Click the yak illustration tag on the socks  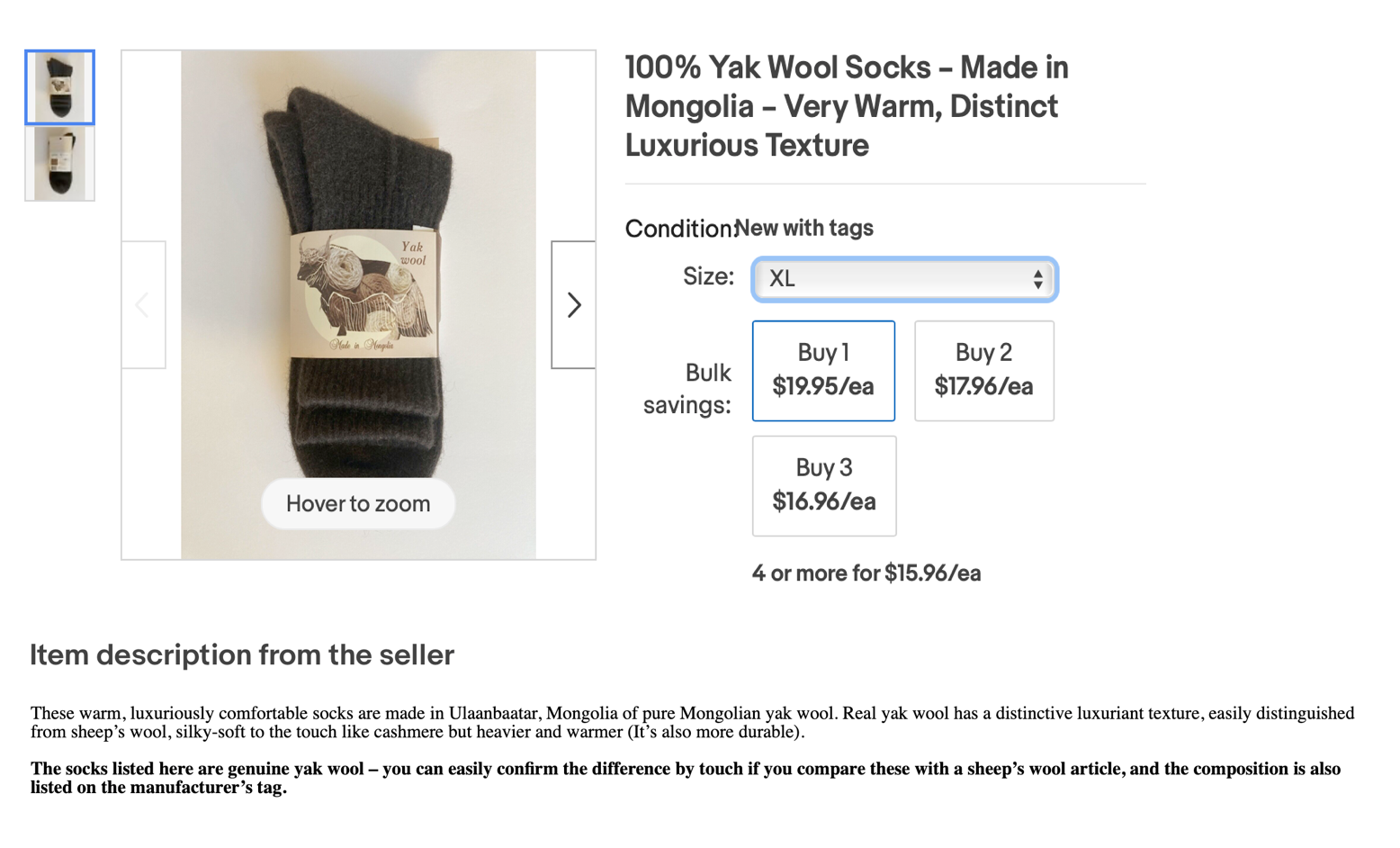click(x=364, y=293)
